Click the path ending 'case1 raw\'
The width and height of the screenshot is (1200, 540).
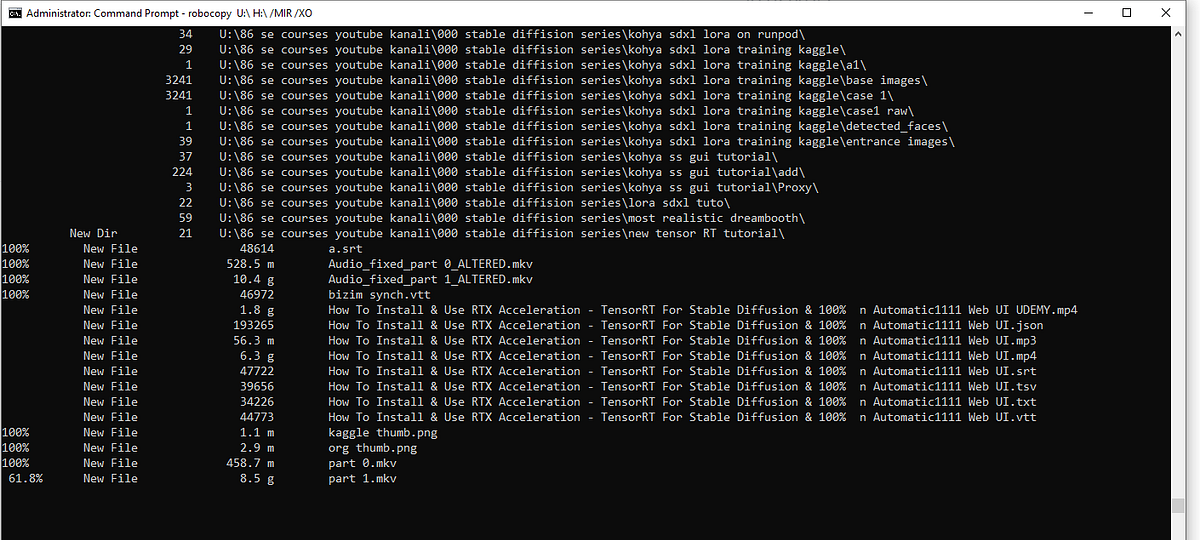pyautogui.click(x=566, y=111)
